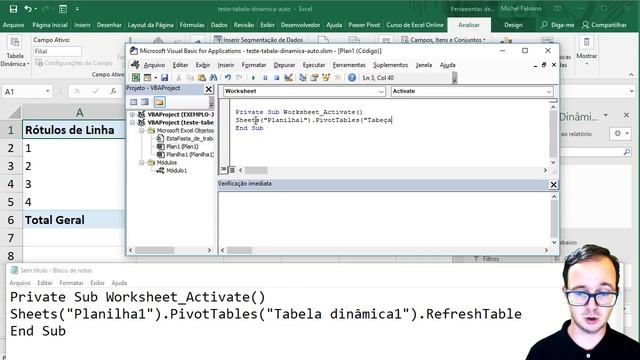This screenshot has height=360, width=640.
Task: Collapse Microsoft Excel Objetos folder
Action: pyautogui.click(x=142, y=131)
